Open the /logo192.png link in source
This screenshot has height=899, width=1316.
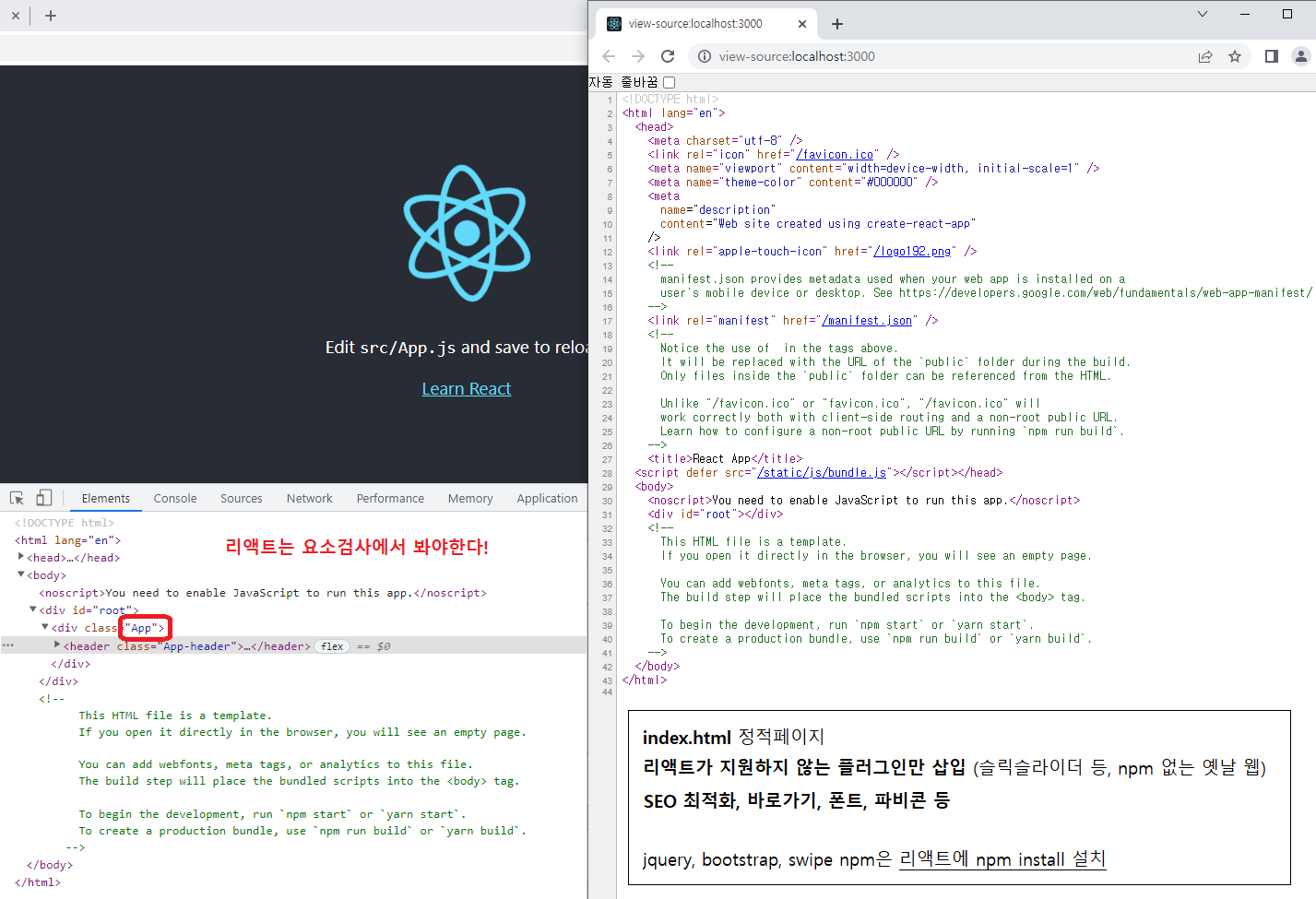pos(912,252)
